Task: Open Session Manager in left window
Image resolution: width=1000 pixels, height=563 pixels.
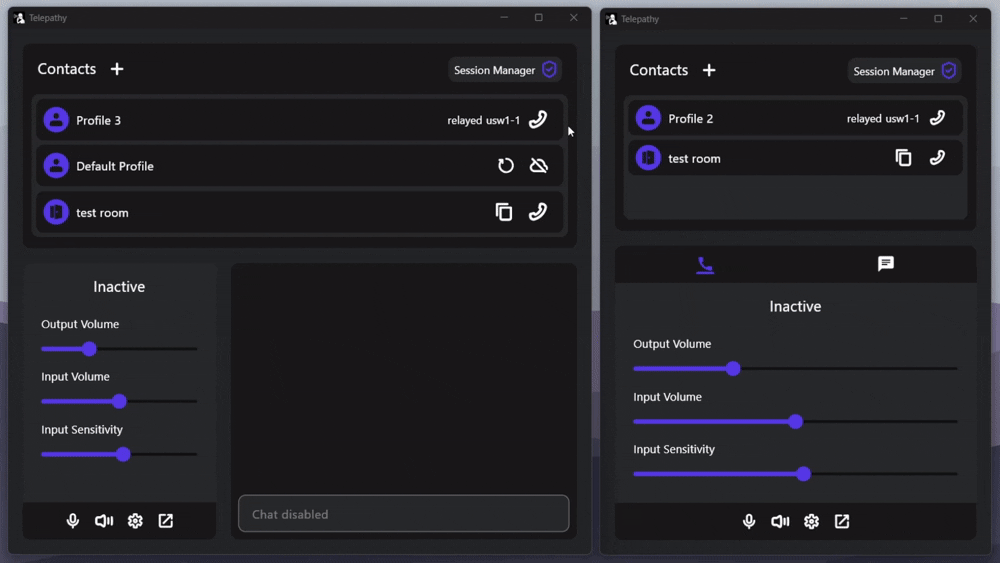Action: 504,69
